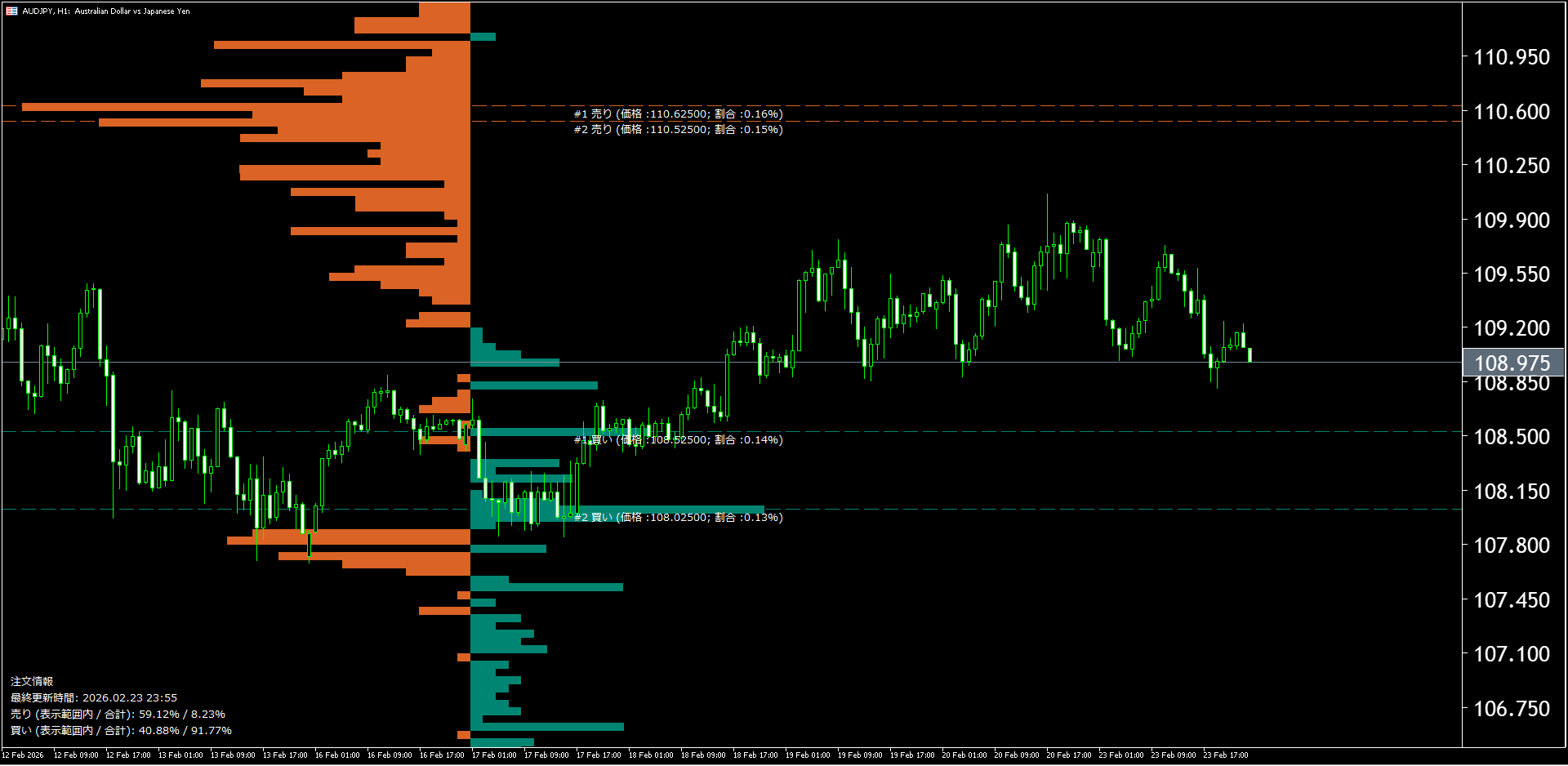This screenshot has height=766, width=1568.
Task: Click the current price tag 108.975
Action: pos(1512,363)
